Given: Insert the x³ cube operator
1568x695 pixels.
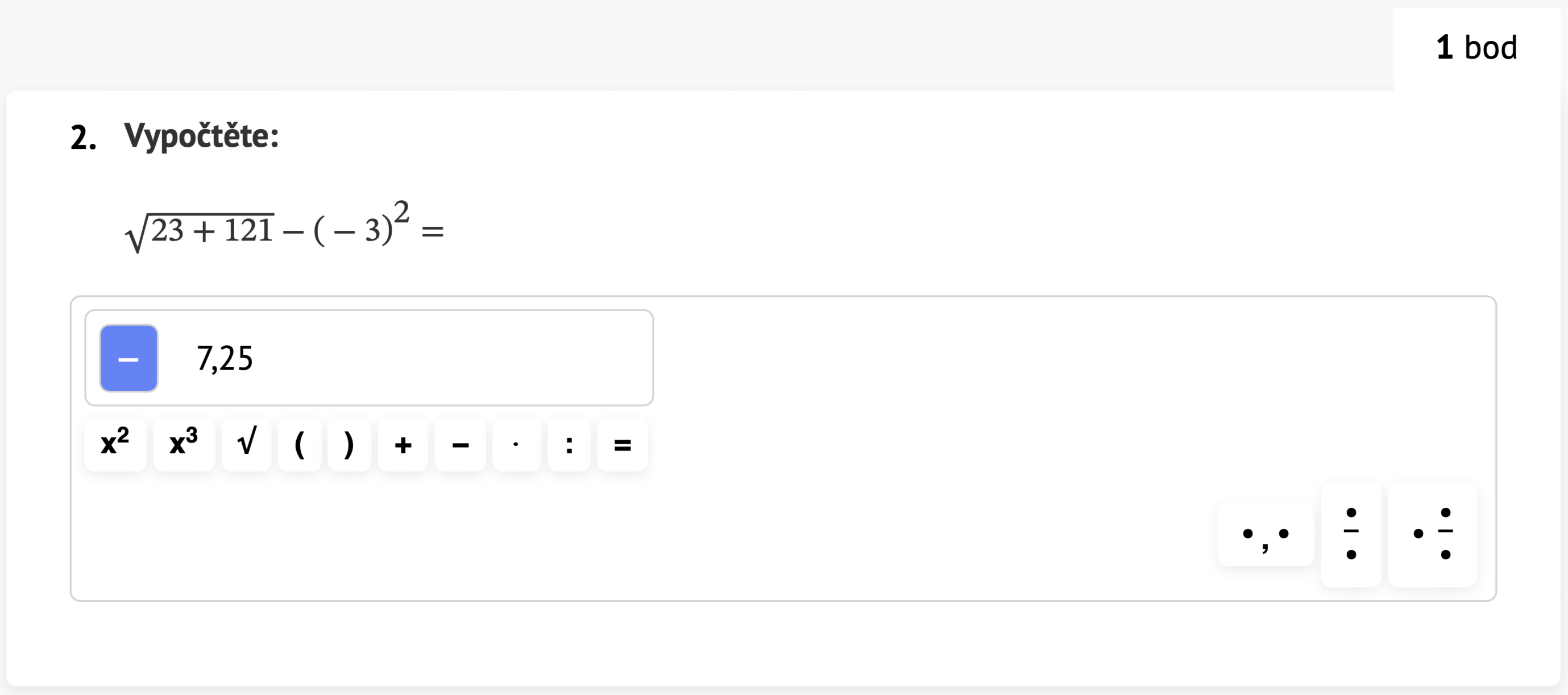Looking at the screenshot, I should [184, 444].
